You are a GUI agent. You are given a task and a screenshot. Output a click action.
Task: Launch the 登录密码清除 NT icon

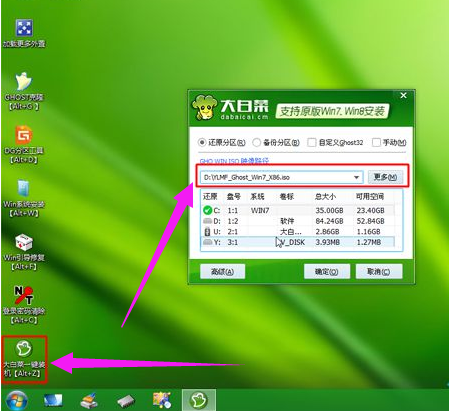pos(24,305)
